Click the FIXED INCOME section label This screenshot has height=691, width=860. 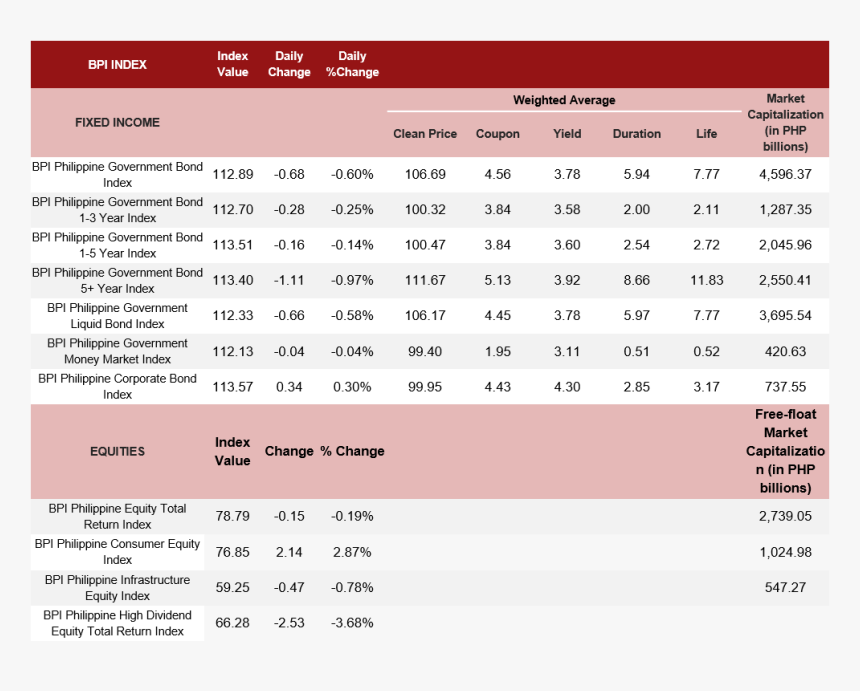coord(117,122)
